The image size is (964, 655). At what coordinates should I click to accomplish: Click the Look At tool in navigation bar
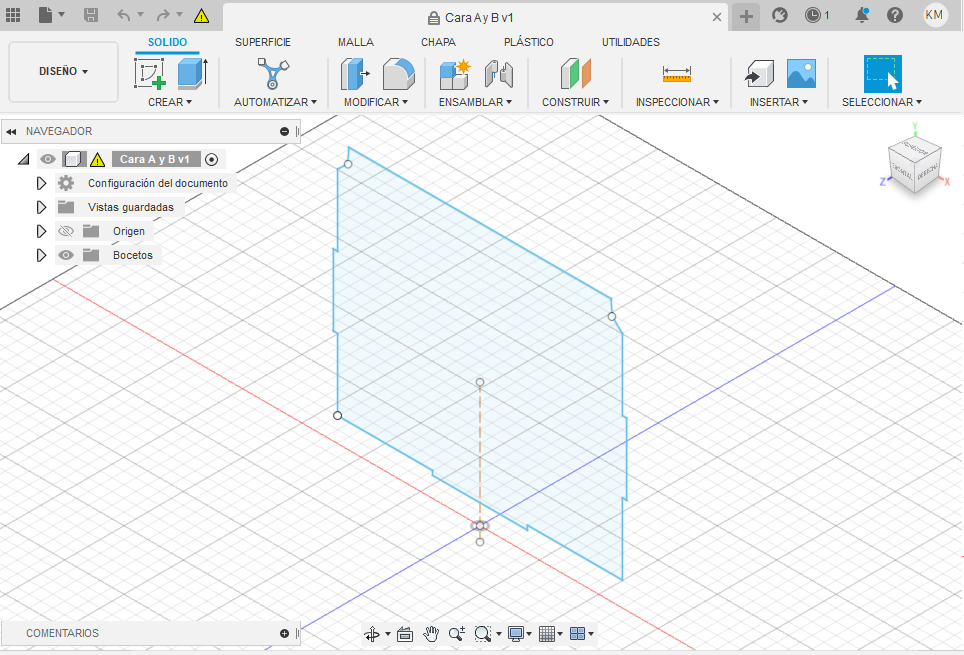tap(405, 634)
